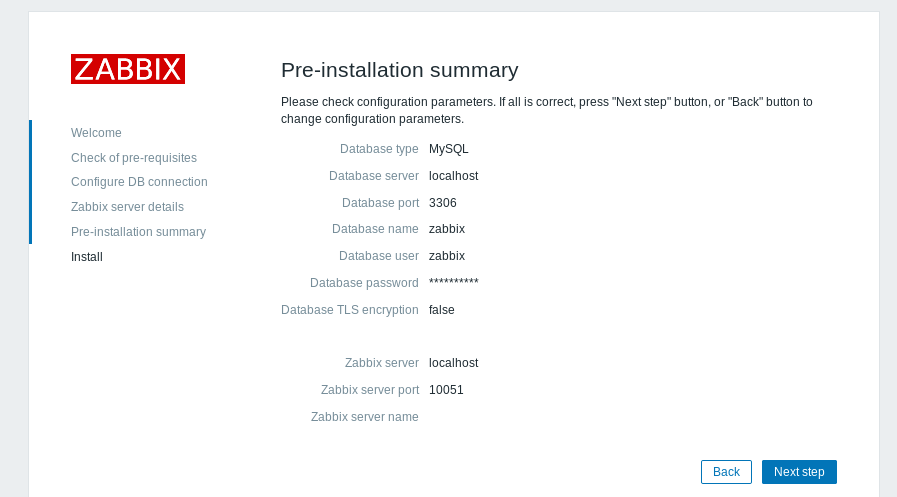Viewport: 897px width, 497px height.
Task: Click the Back button
Action: pos(726,472)
